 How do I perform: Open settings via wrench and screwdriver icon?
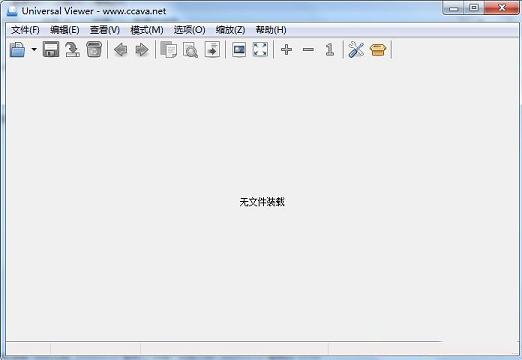pyautogui.click(x=356, y=50)
